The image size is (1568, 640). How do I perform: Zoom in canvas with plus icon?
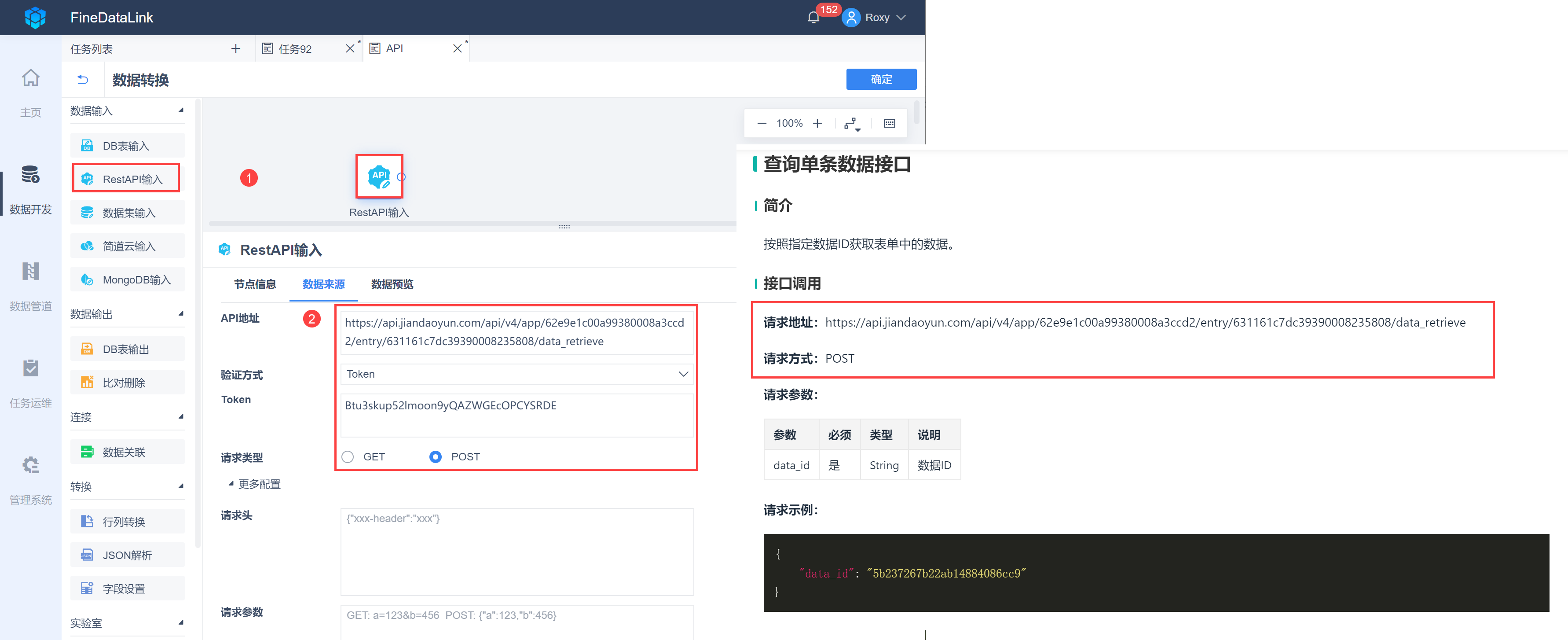coord(817,123)
